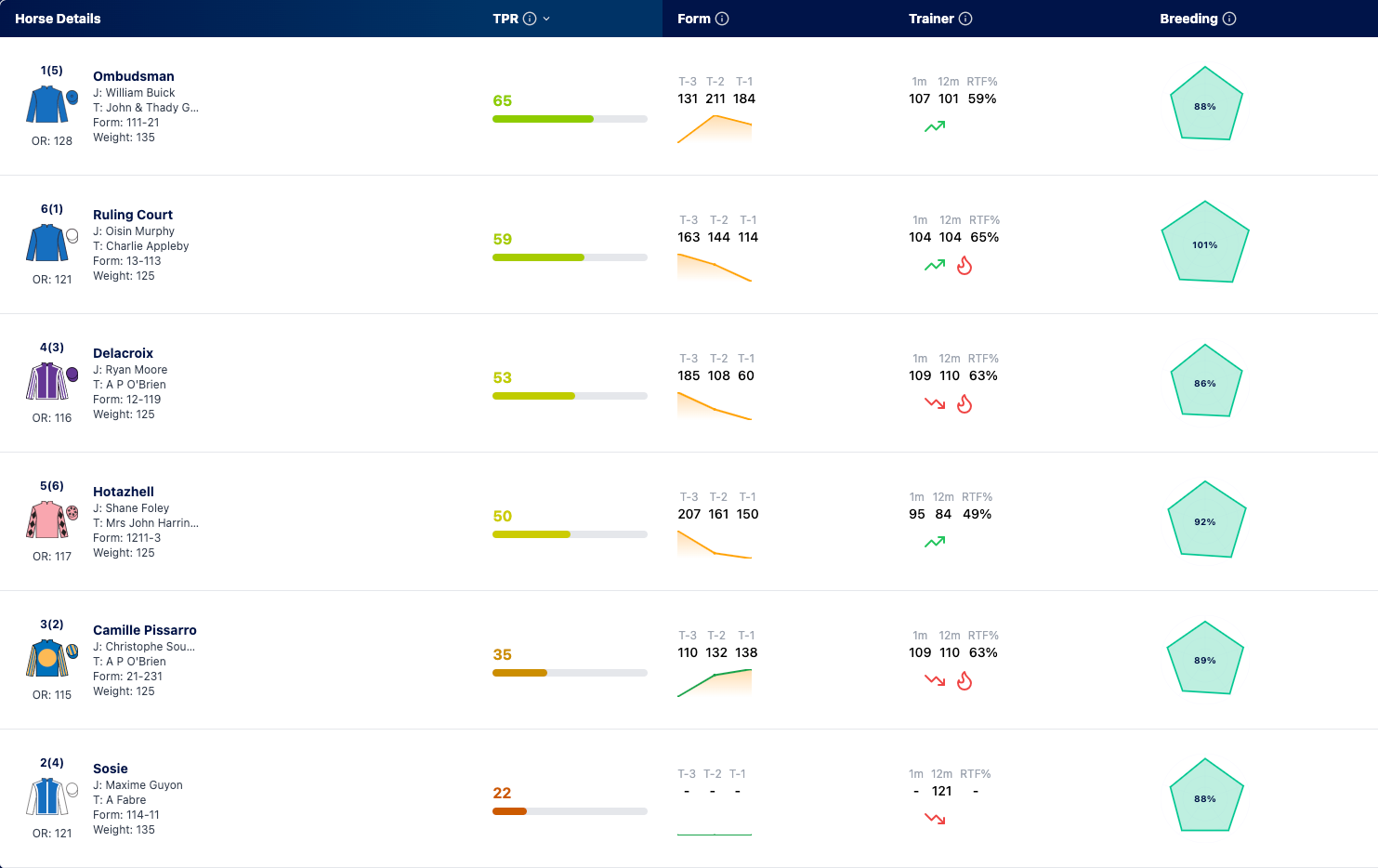Click Delacroix's purple jockey silks image
The height and width of the screenshot is (868, 1378).
pos(47,381)
